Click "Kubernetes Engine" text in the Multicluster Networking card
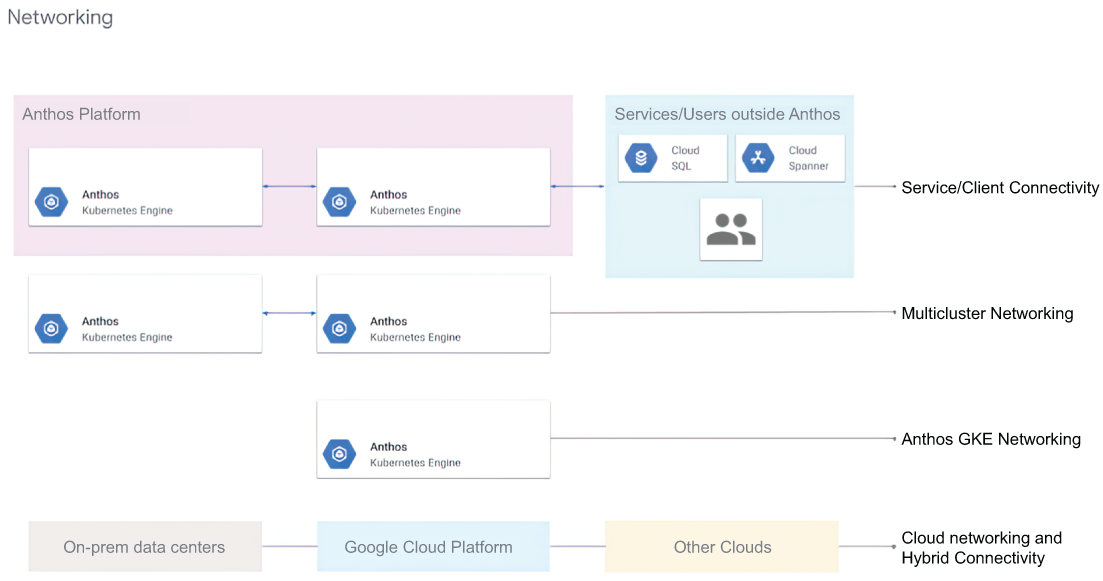This screenshot has height=581, width=1103. point(415,338)
